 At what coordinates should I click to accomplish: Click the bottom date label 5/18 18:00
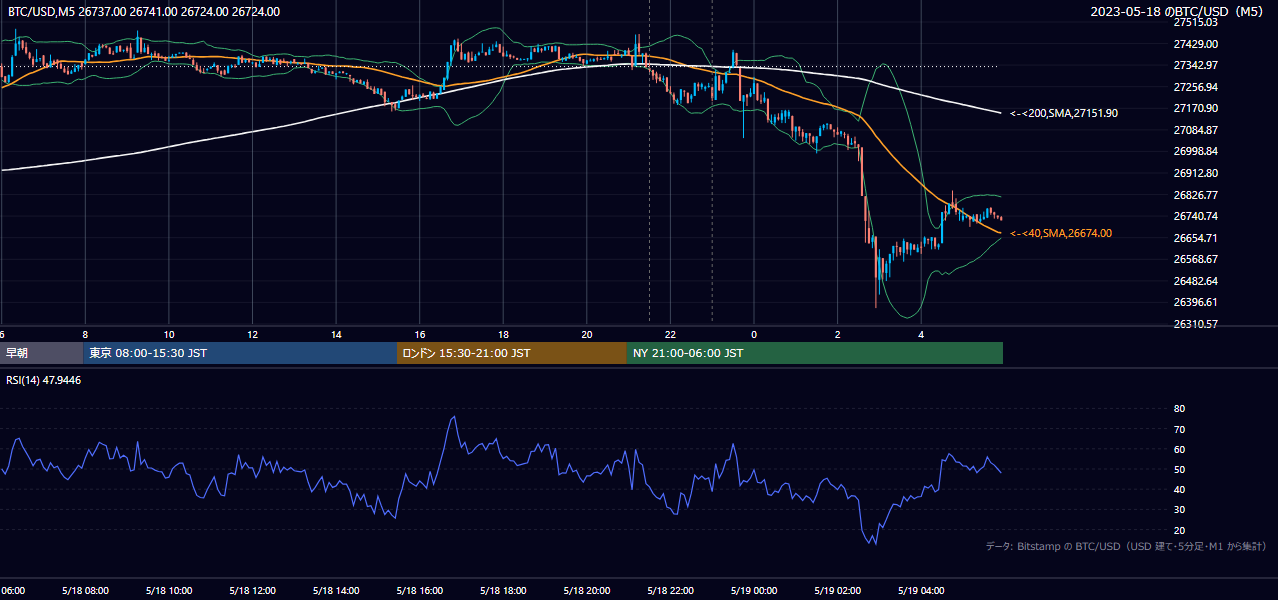coord(503,591)
